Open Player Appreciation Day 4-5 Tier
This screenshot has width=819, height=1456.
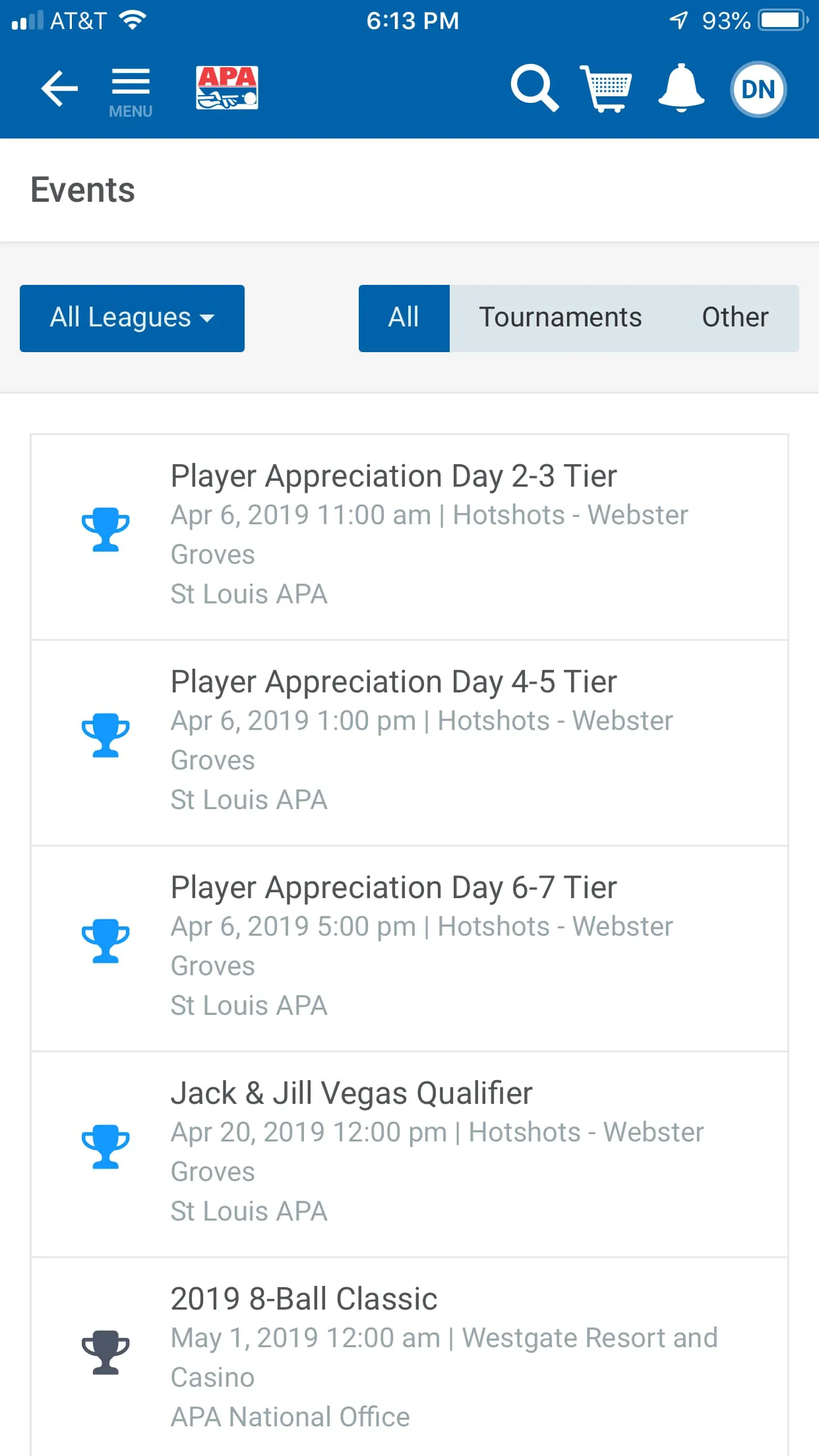tap(394, 682)
